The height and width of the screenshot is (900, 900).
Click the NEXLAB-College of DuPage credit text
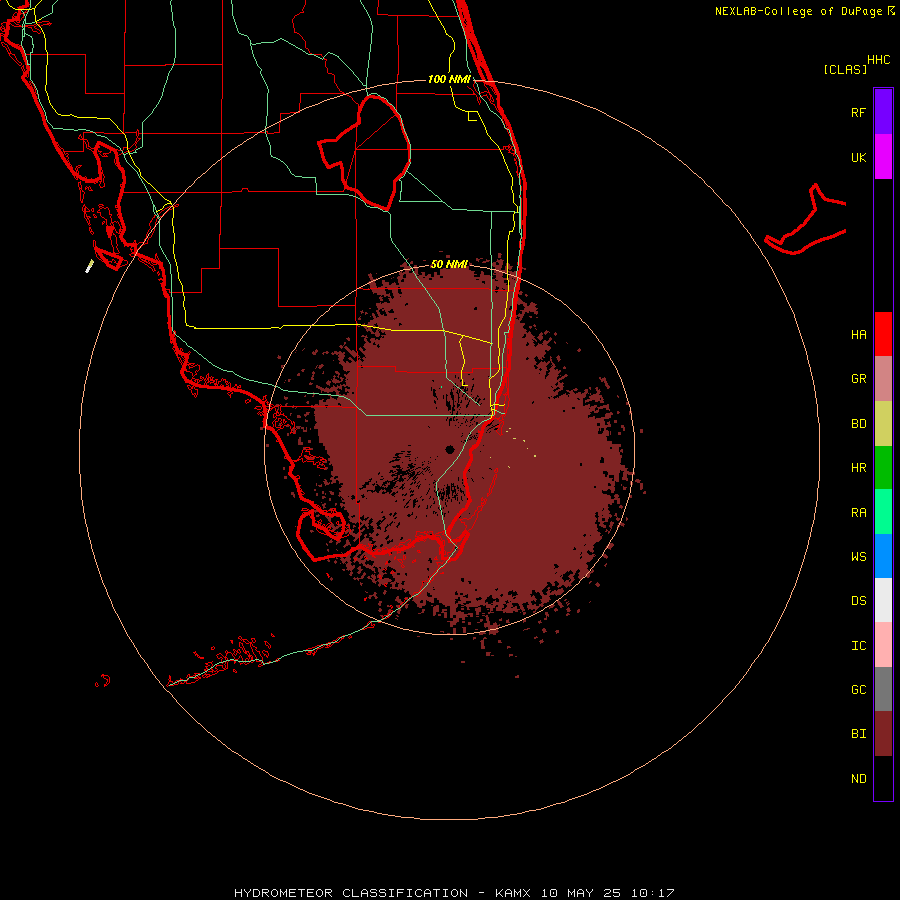pos(798,11)
